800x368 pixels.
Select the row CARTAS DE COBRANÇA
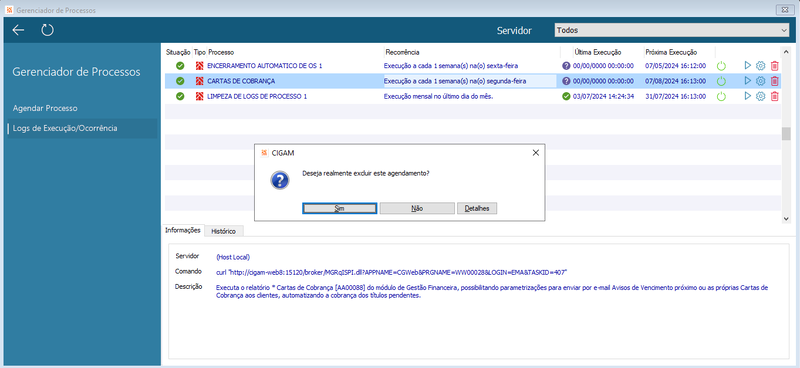tap(472, 81)
